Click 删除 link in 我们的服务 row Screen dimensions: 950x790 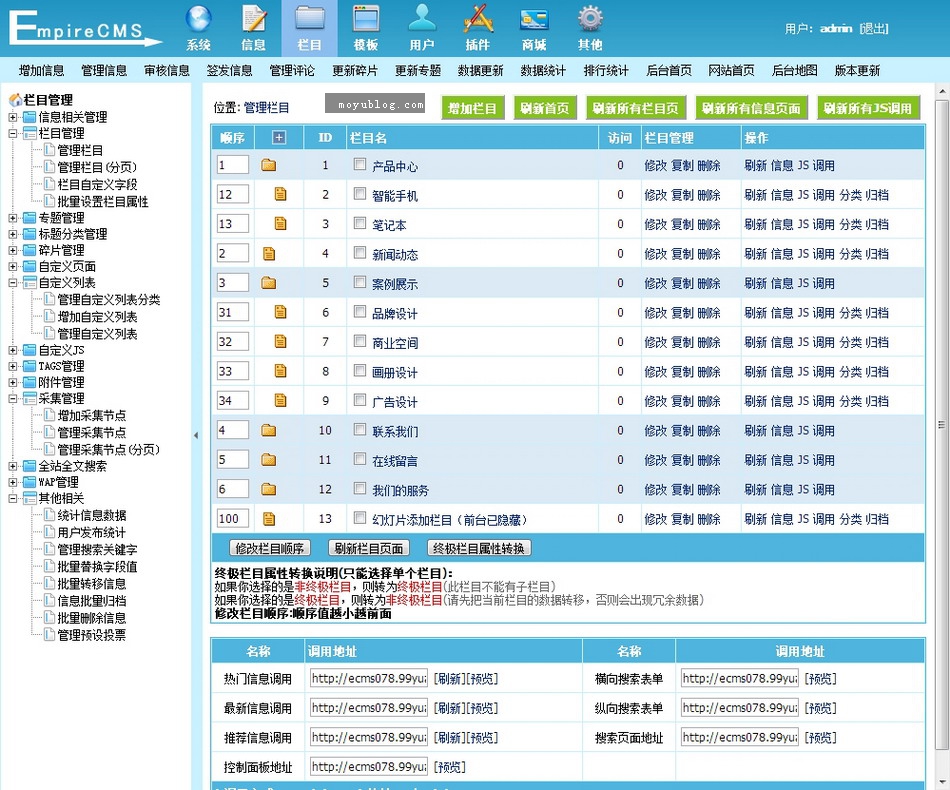click(x=709, y=490)
